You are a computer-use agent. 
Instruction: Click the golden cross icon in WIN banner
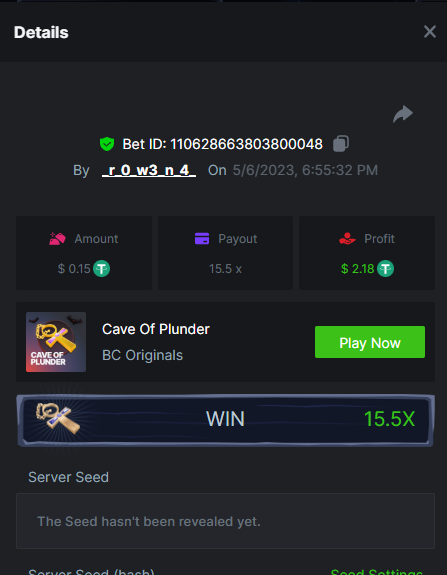click(x=58, y=418)
